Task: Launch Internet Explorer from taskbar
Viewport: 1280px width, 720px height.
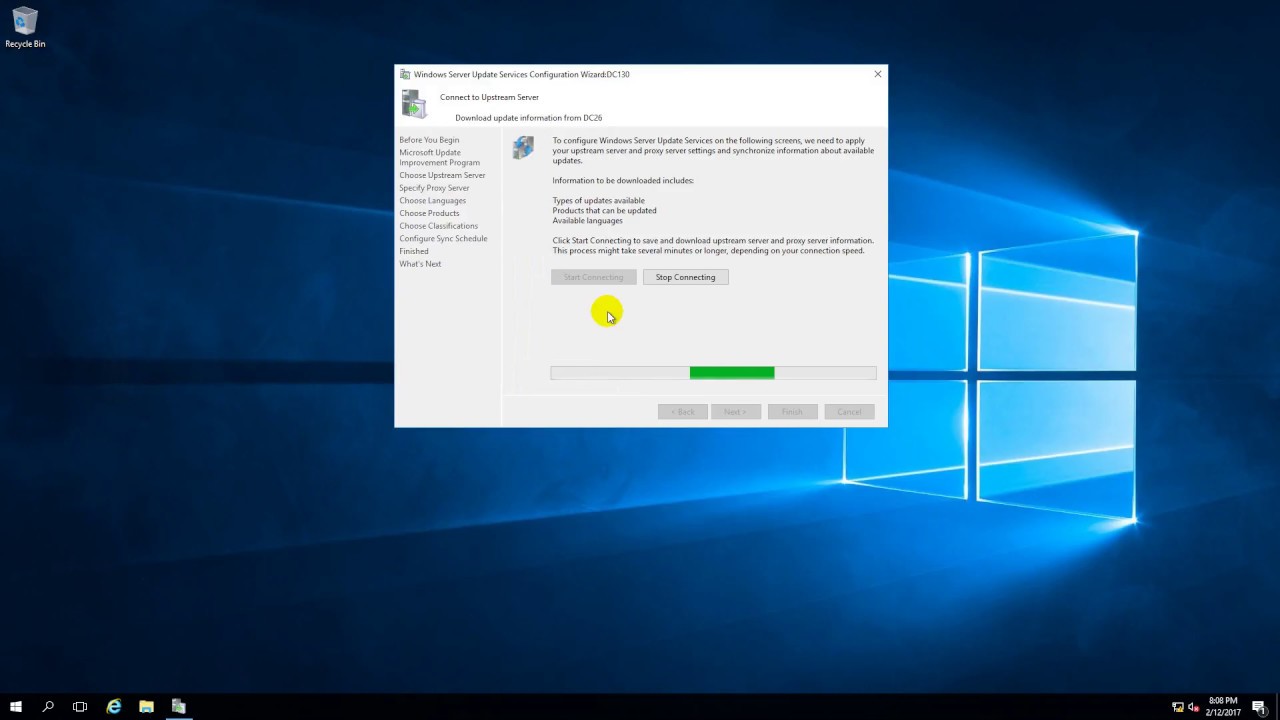Action: point(114,707)
